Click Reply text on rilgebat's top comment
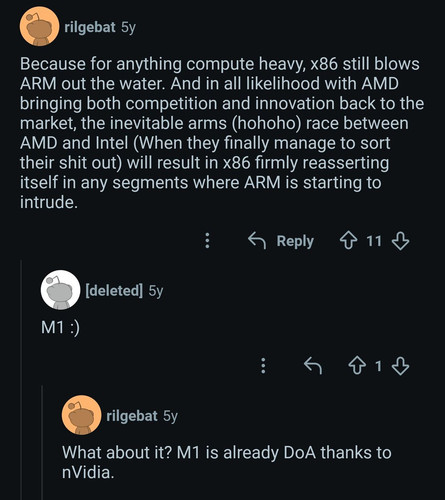 pos(295,241)
